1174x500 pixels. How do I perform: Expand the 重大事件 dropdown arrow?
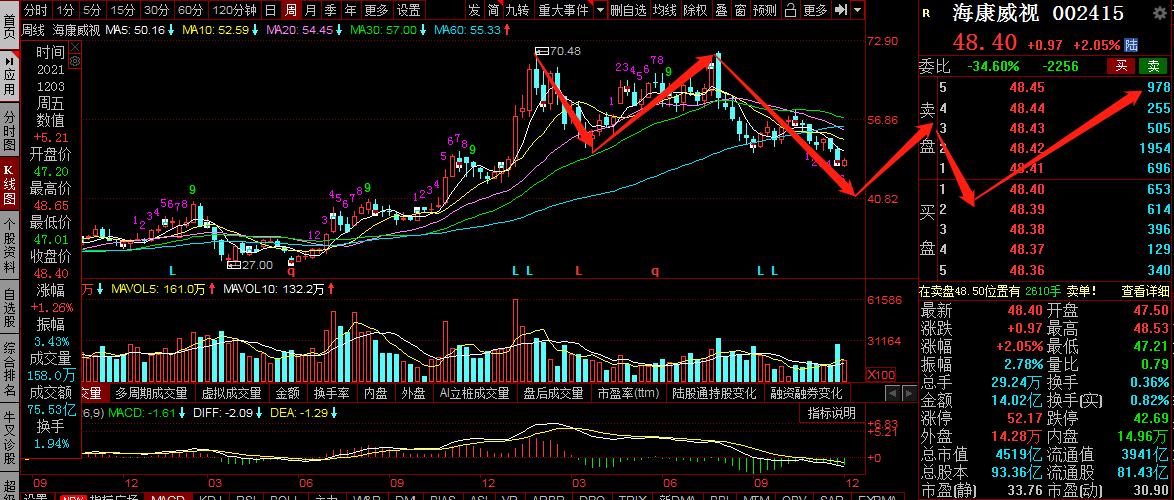click(x=600, y=10)
